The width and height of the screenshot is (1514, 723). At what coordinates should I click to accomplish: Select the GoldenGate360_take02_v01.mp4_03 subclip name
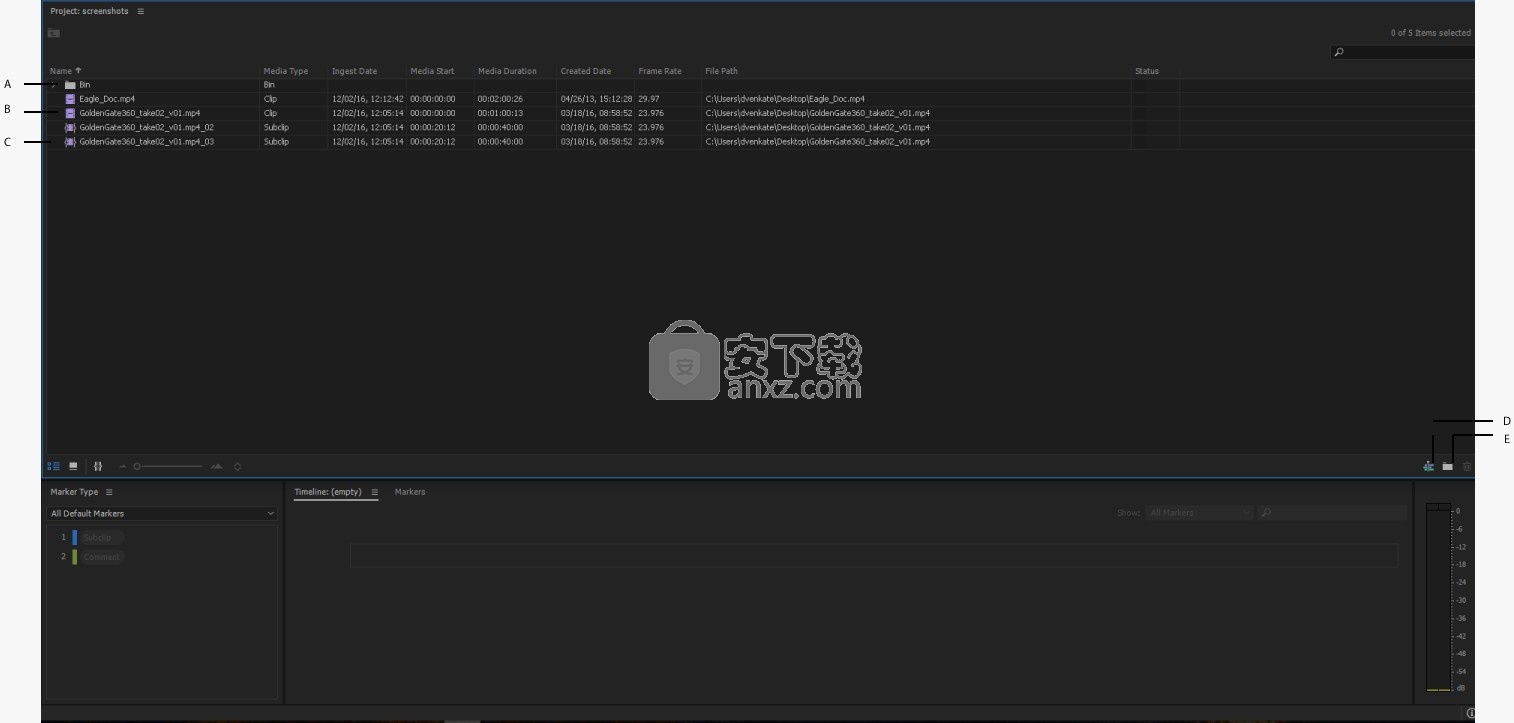(x=147, y=142)
